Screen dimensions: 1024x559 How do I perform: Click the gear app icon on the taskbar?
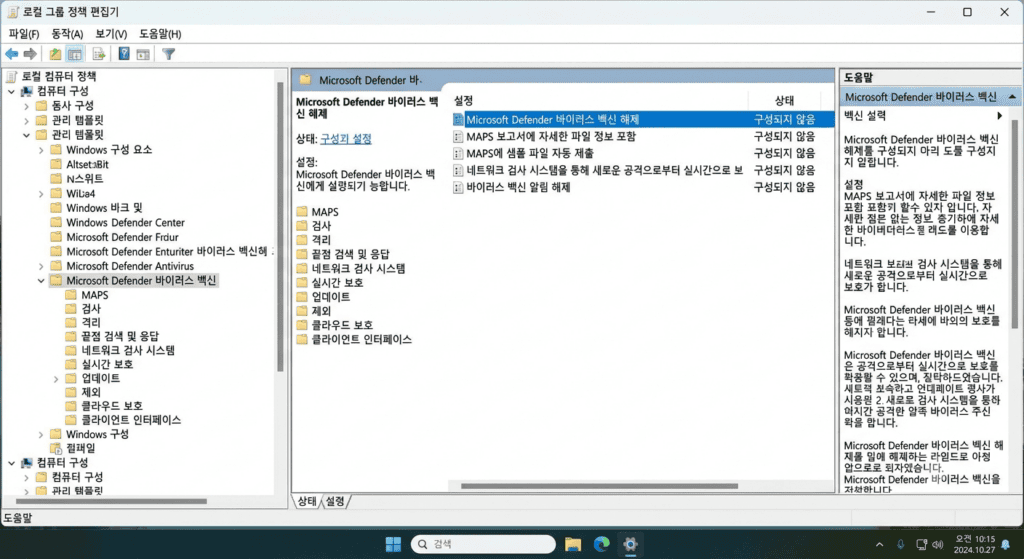[x=630, y=544]
